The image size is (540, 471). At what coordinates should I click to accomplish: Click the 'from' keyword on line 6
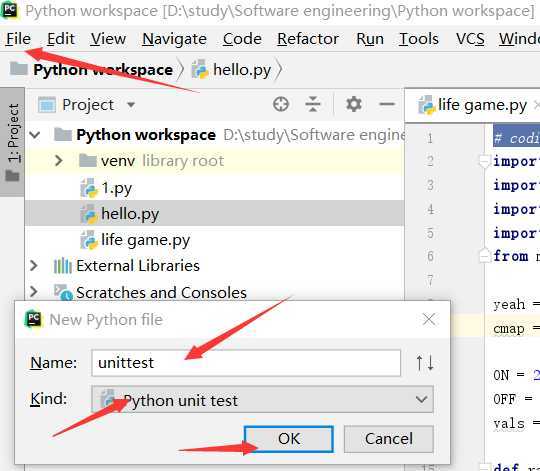tap(510, 257)
